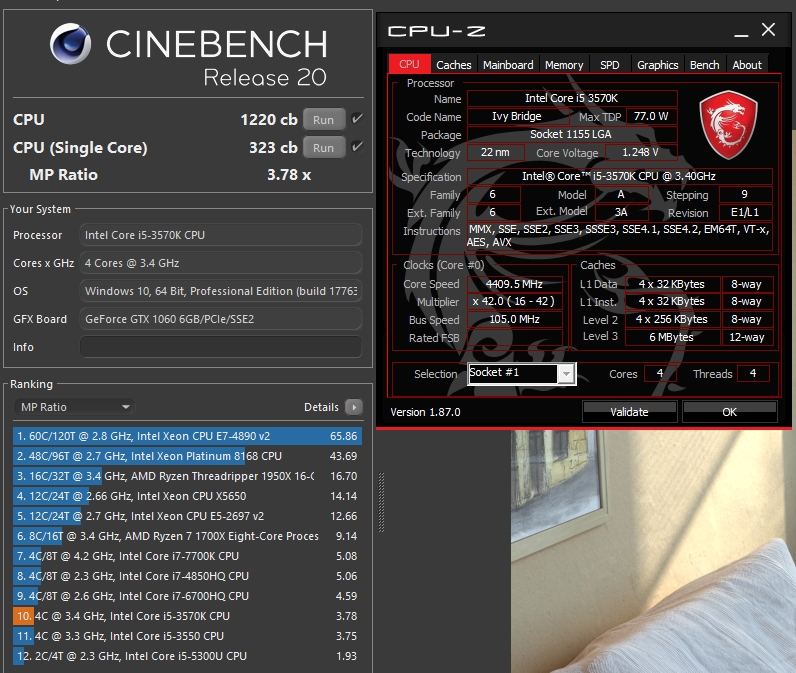Select the Core i5-3570K ranking row
The height and width of the screenshot is (673, 796).
pyautogui.click(x=187, y=616)
